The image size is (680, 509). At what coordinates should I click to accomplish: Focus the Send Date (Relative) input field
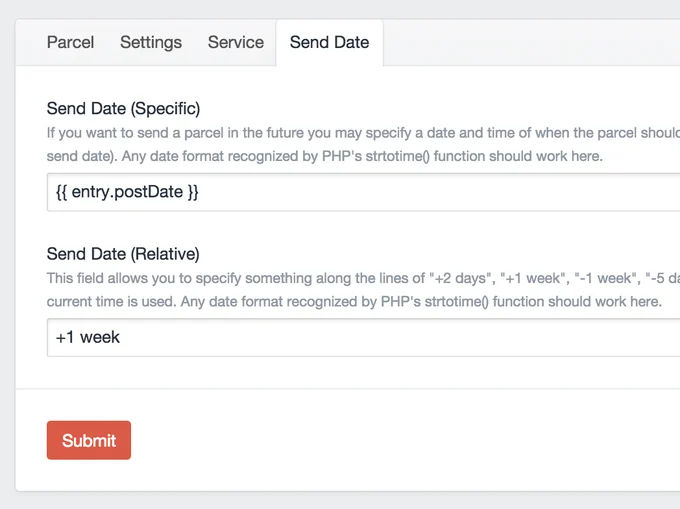363,337
